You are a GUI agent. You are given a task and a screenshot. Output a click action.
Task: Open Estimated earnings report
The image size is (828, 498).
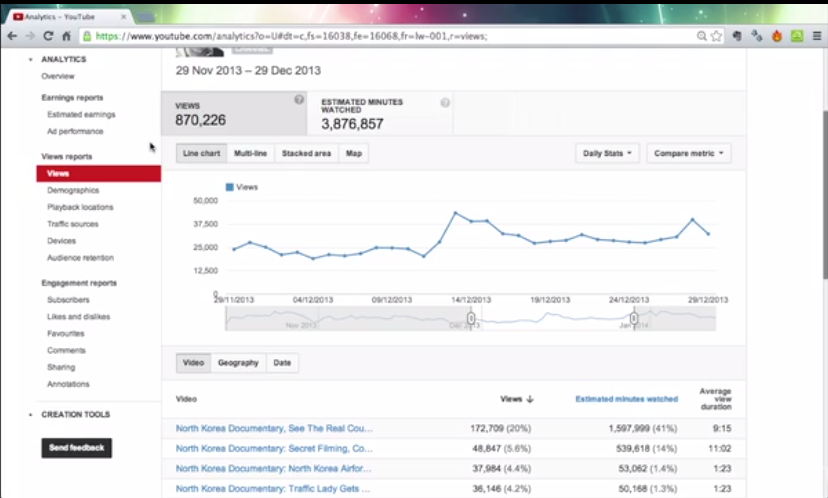tap(81, 115)
